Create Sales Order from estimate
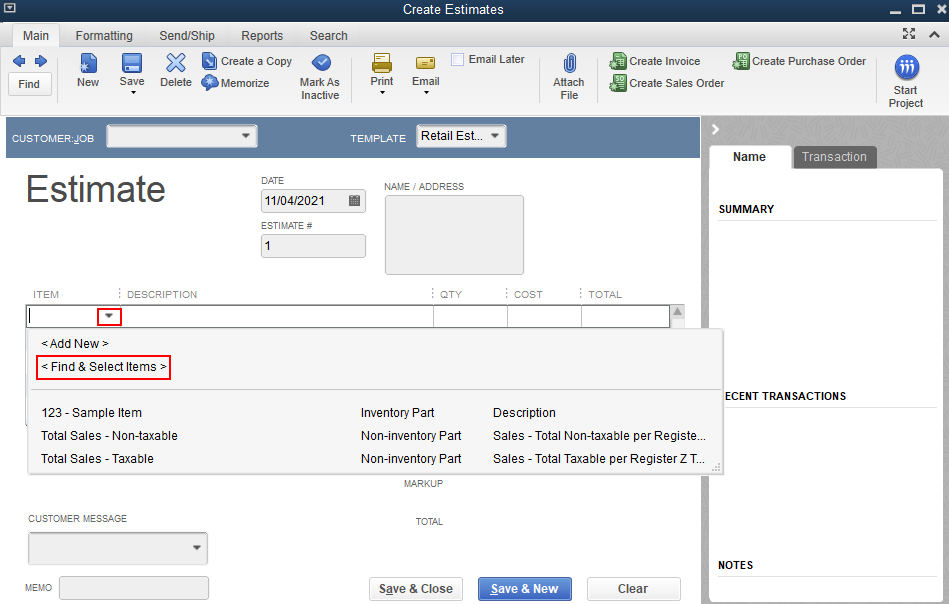The image size is (949, 604). [667, 83]
